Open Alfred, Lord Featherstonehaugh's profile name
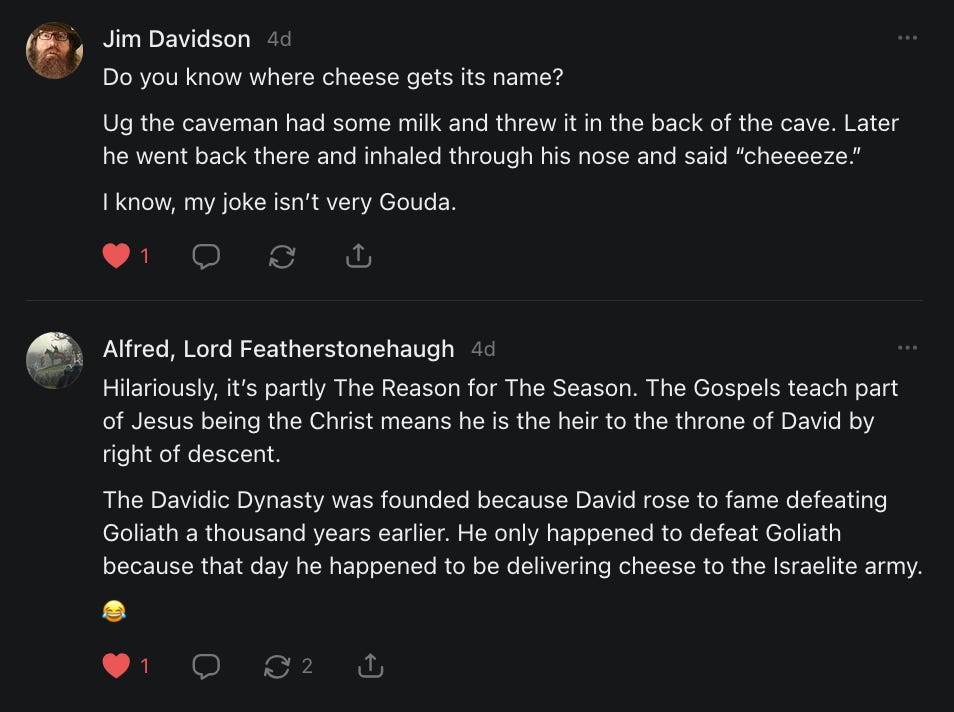Screen dimensions: 954x712 coord(278,349)
